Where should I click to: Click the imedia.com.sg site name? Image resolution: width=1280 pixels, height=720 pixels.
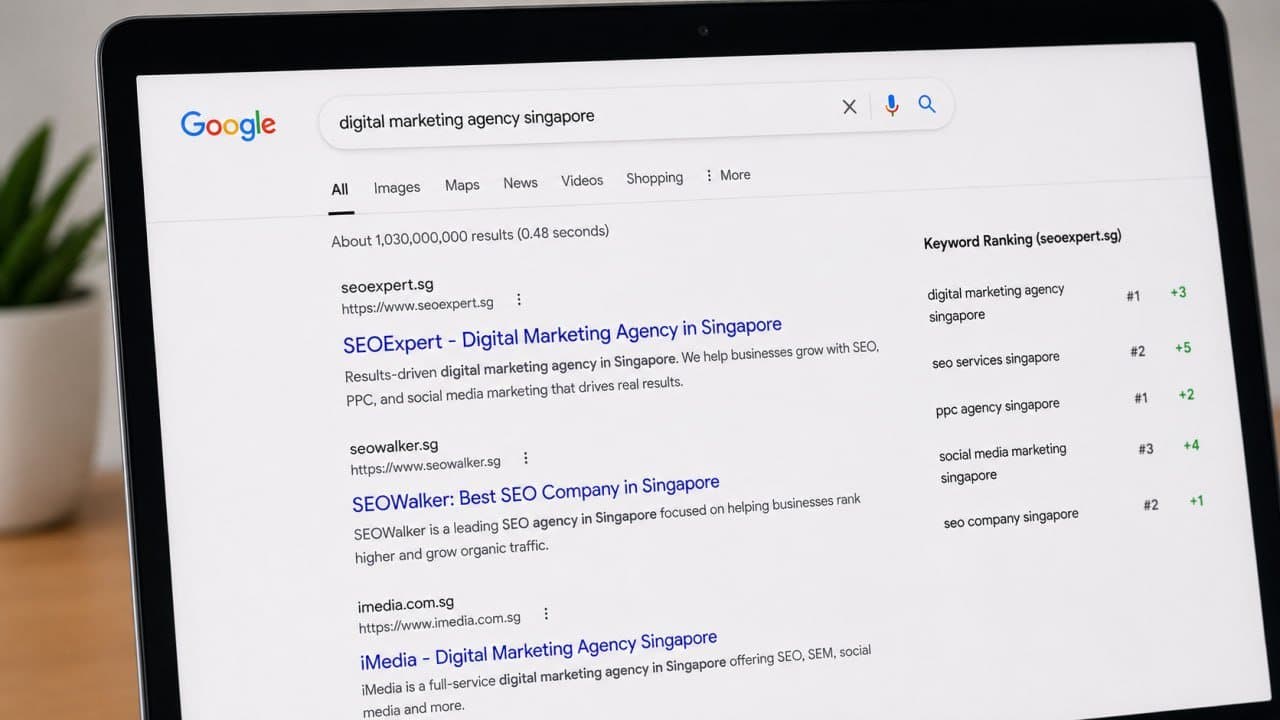click(406, 604)
